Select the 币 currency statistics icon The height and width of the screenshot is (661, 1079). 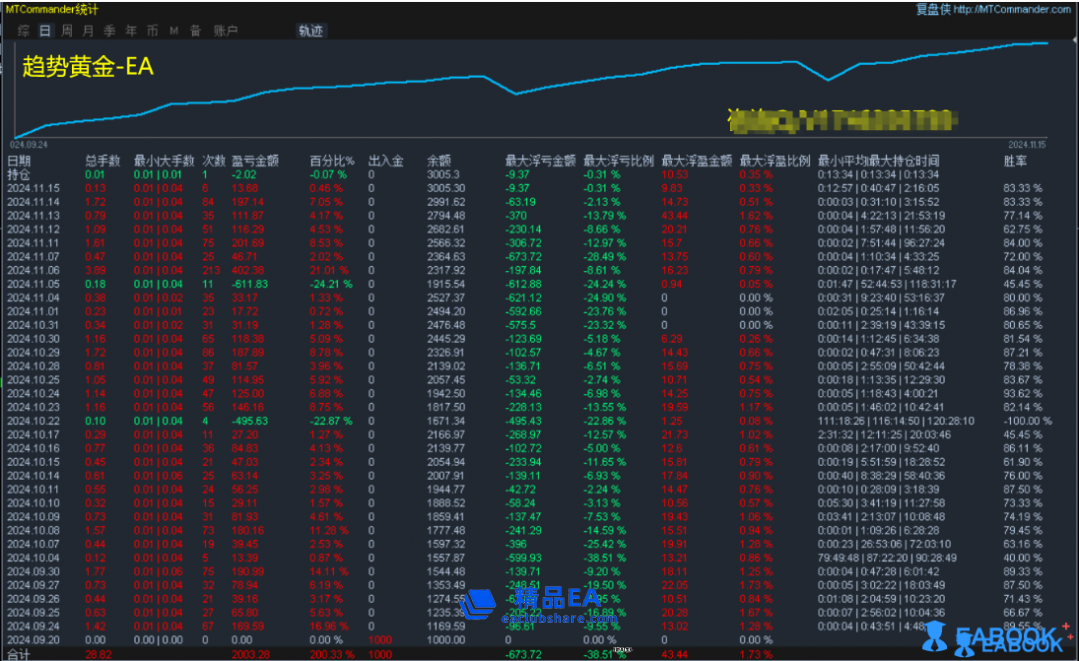151,30
